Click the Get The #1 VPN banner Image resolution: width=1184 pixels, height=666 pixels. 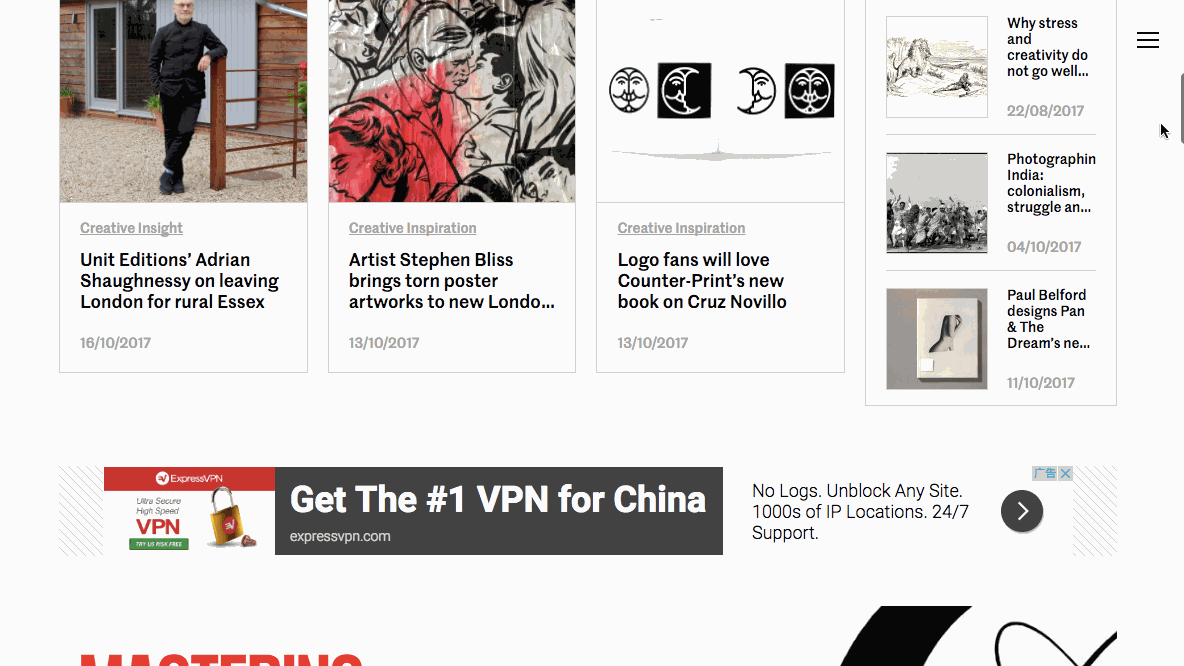pos(498,511)
